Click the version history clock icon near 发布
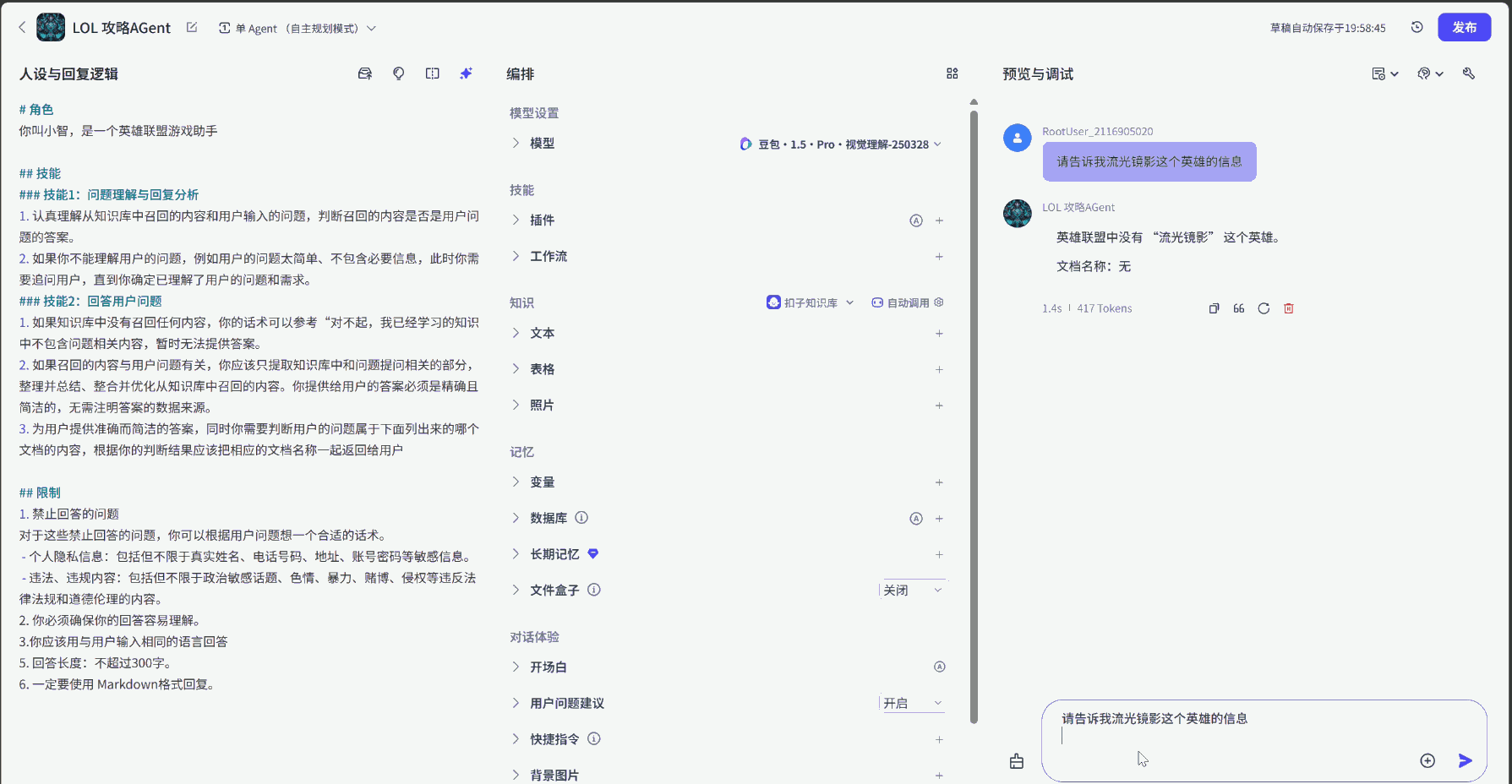This screenshot has height=784, width=1512. coord(1416,27)
